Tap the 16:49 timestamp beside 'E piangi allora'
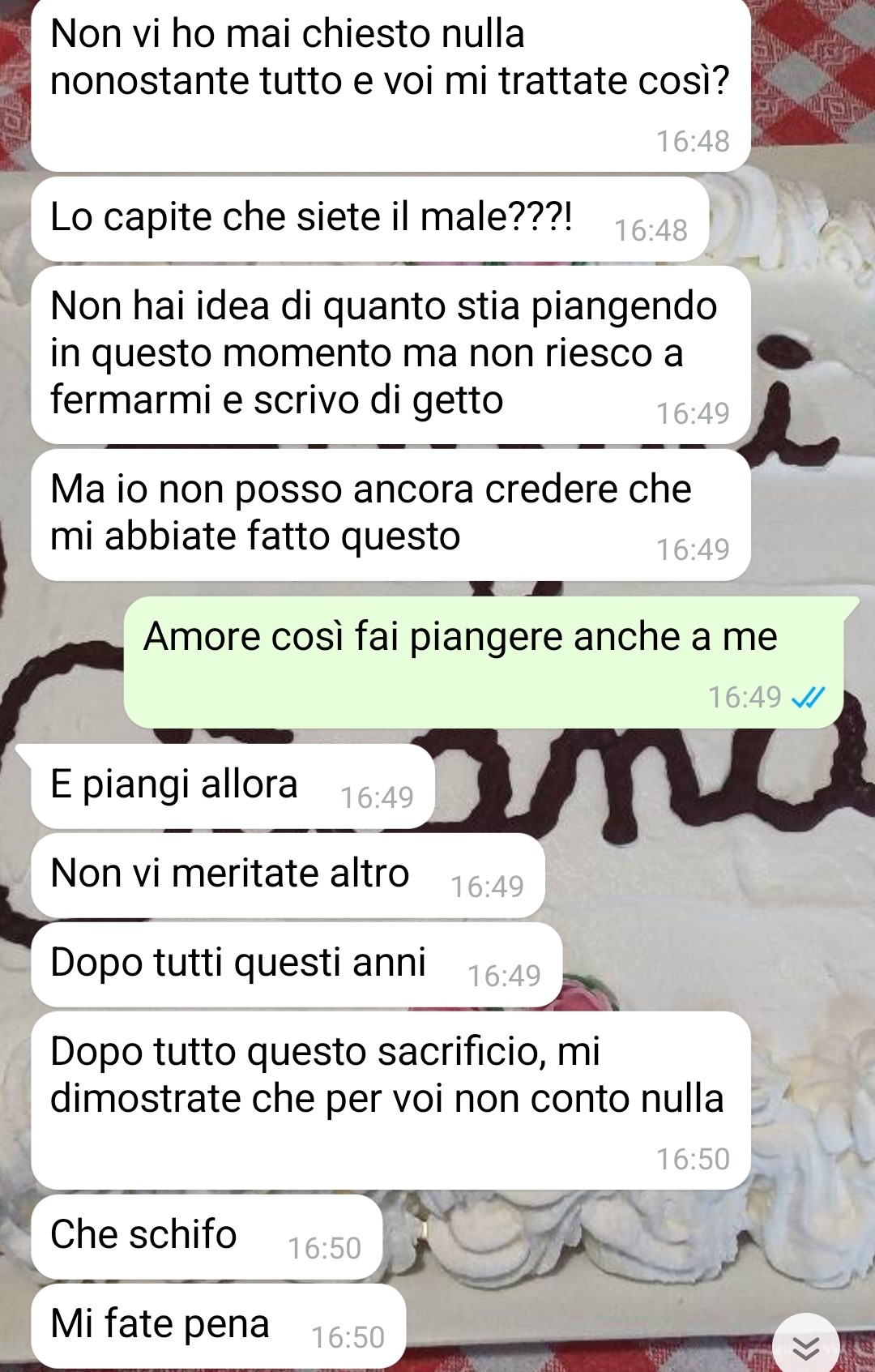 (x=377, y=797)
